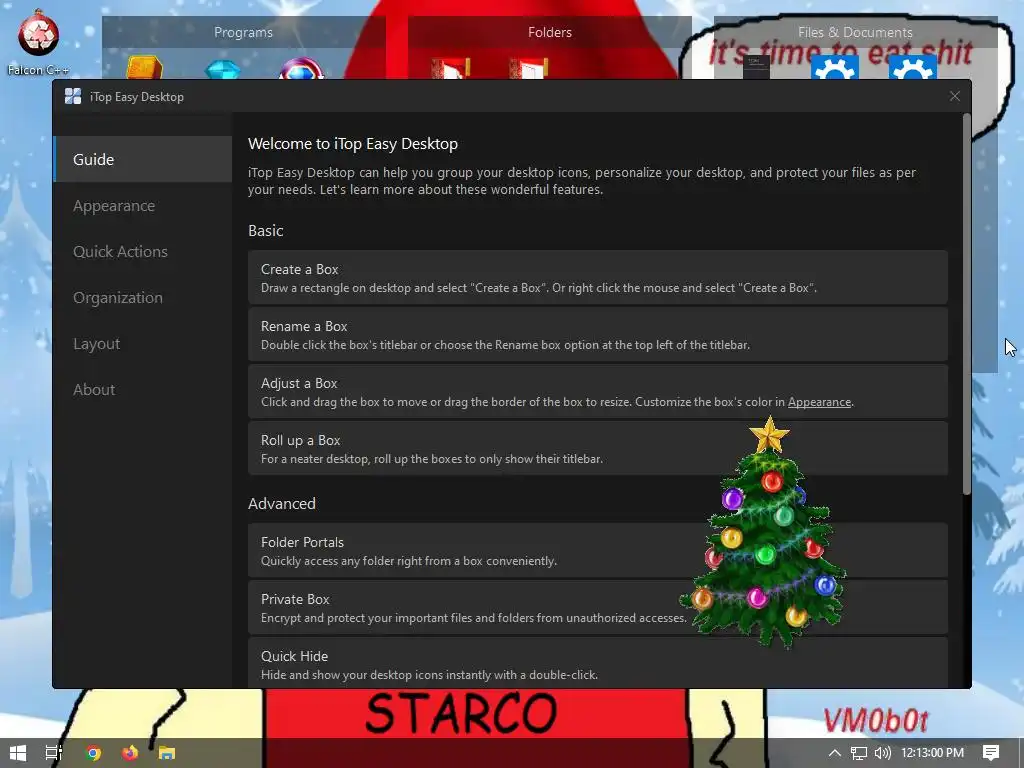Viewport: 1024px width, 768px height.
Task: Open the Private Box guide card
Action: coord(598,607)
